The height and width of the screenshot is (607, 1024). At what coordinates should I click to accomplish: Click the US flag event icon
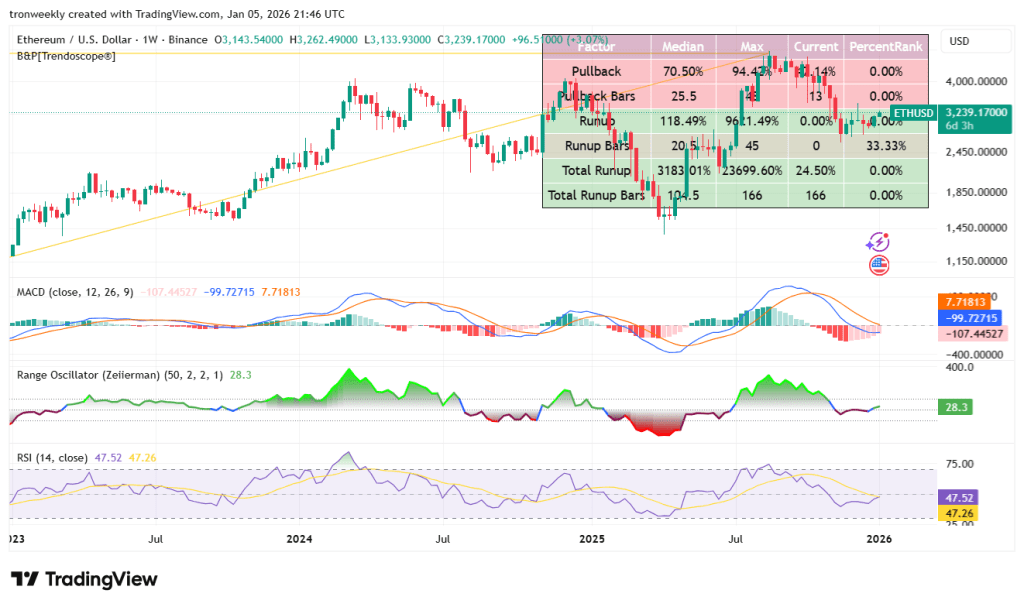pyautogui.click(x=879, y=265)
